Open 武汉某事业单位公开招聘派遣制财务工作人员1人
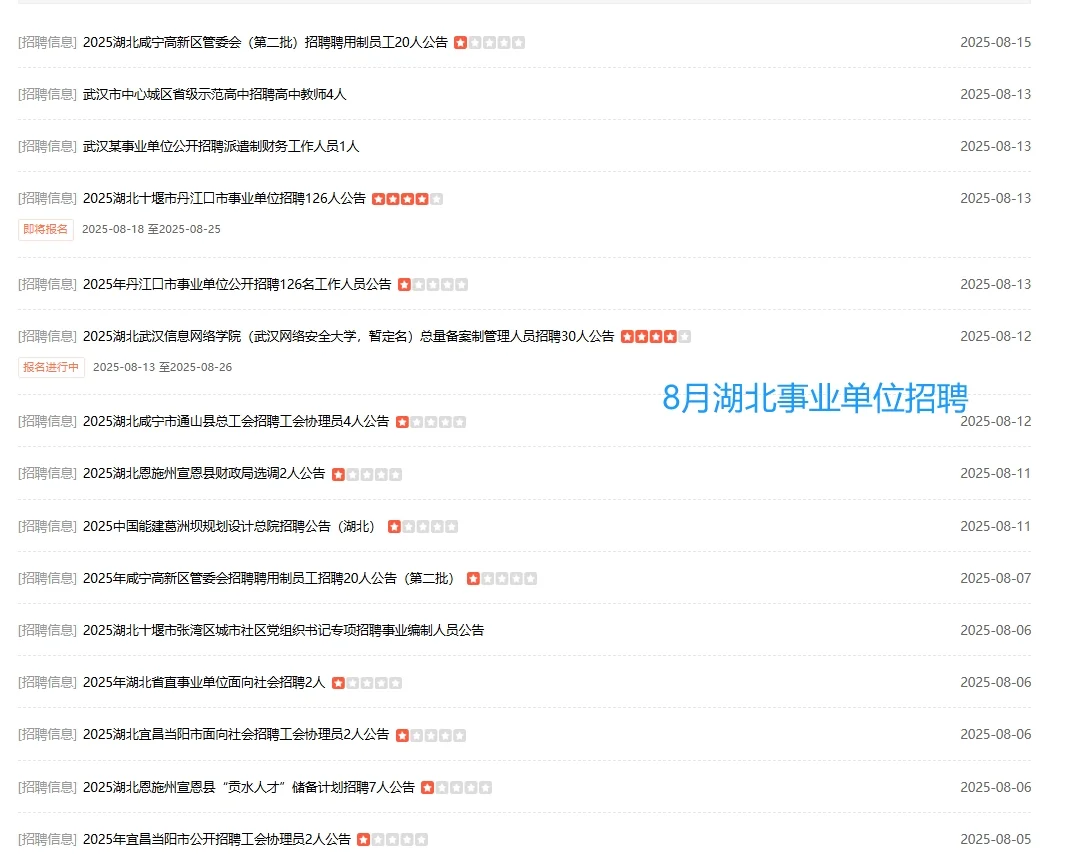 [220, 146]
